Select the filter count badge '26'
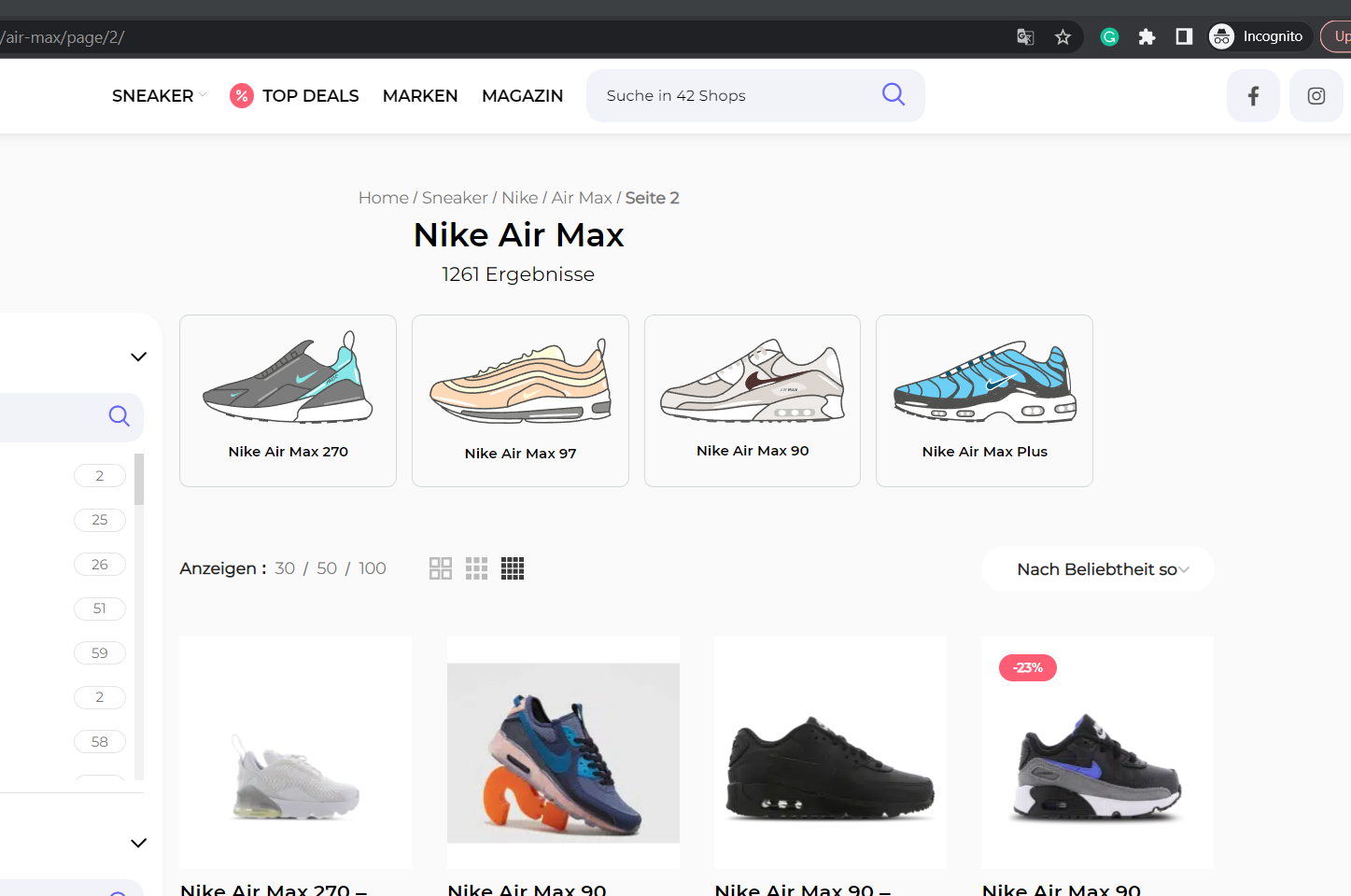This screenshot has height=896, width=1351. click(x=100, y=565)
